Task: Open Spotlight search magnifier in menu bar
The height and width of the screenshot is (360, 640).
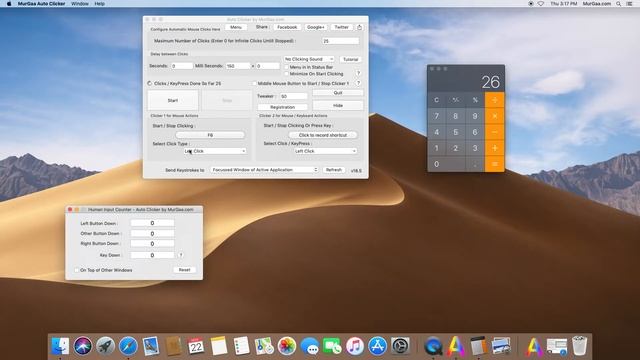Action: pyautogui.click(x=618, y=4)
